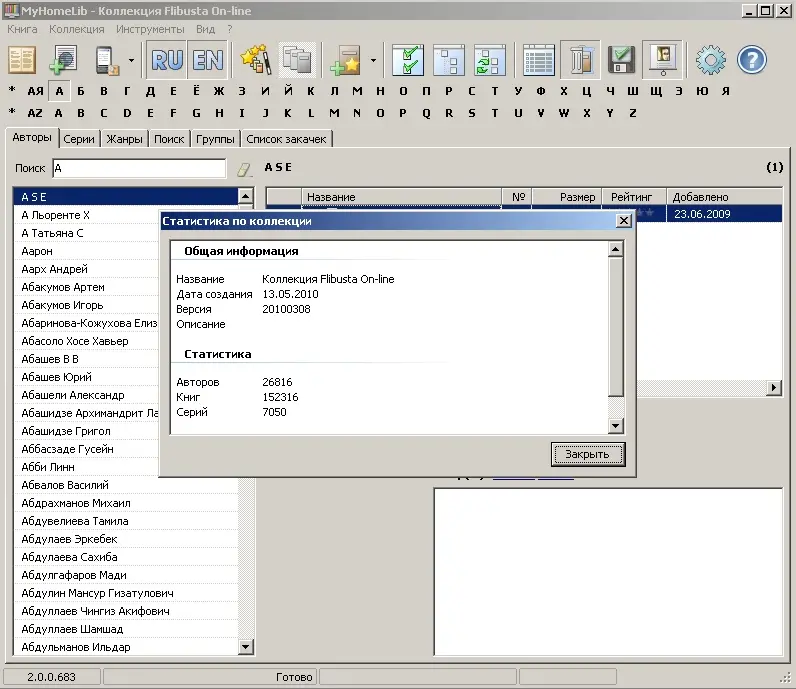Select the Авторы tab
This screenshot has width=796, height=689.
32,138
